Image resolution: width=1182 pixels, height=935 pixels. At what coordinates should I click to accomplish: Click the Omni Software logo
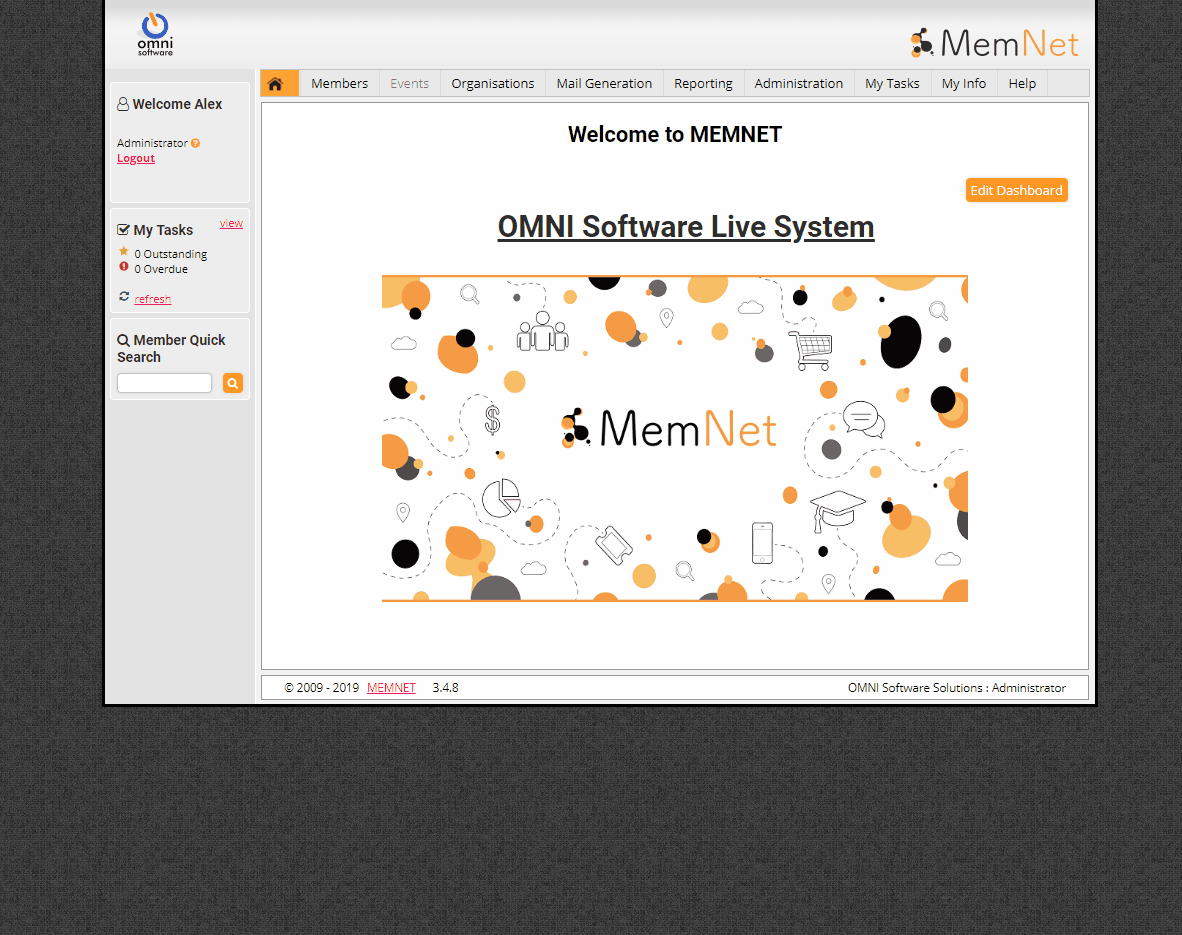pyautogui.click(x=155, y=34)
